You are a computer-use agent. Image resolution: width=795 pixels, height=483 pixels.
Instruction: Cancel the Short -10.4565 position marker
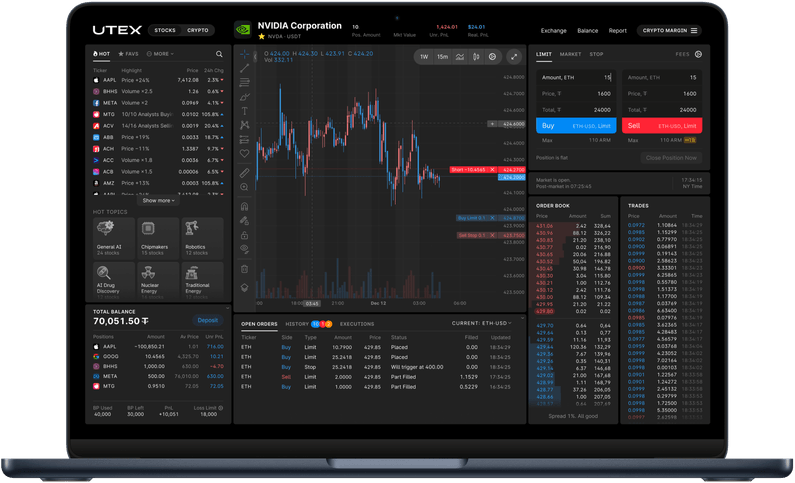pos(492,170)
